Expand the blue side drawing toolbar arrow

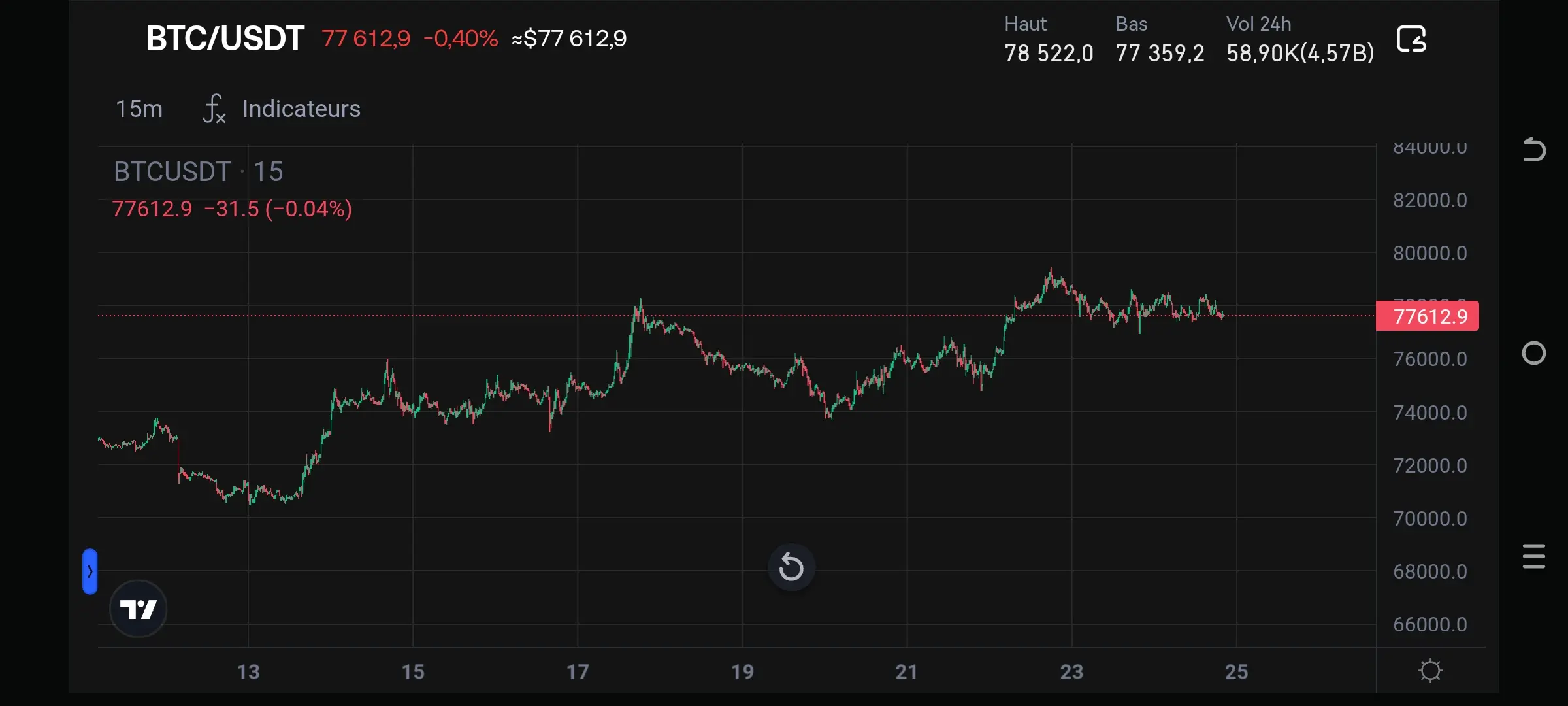(90, 571)
